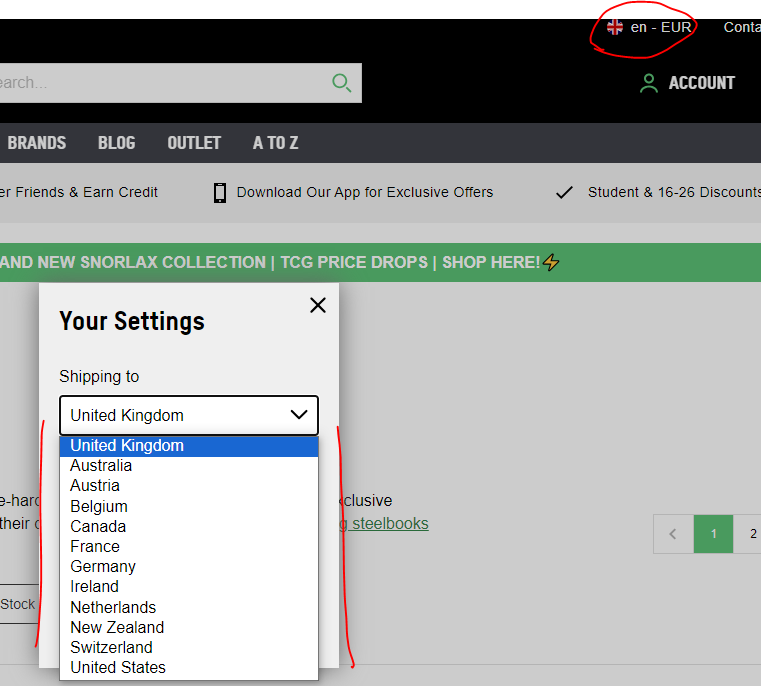
Task: Click the lightning bolt icon in banner
Action: tap(551, 262)
